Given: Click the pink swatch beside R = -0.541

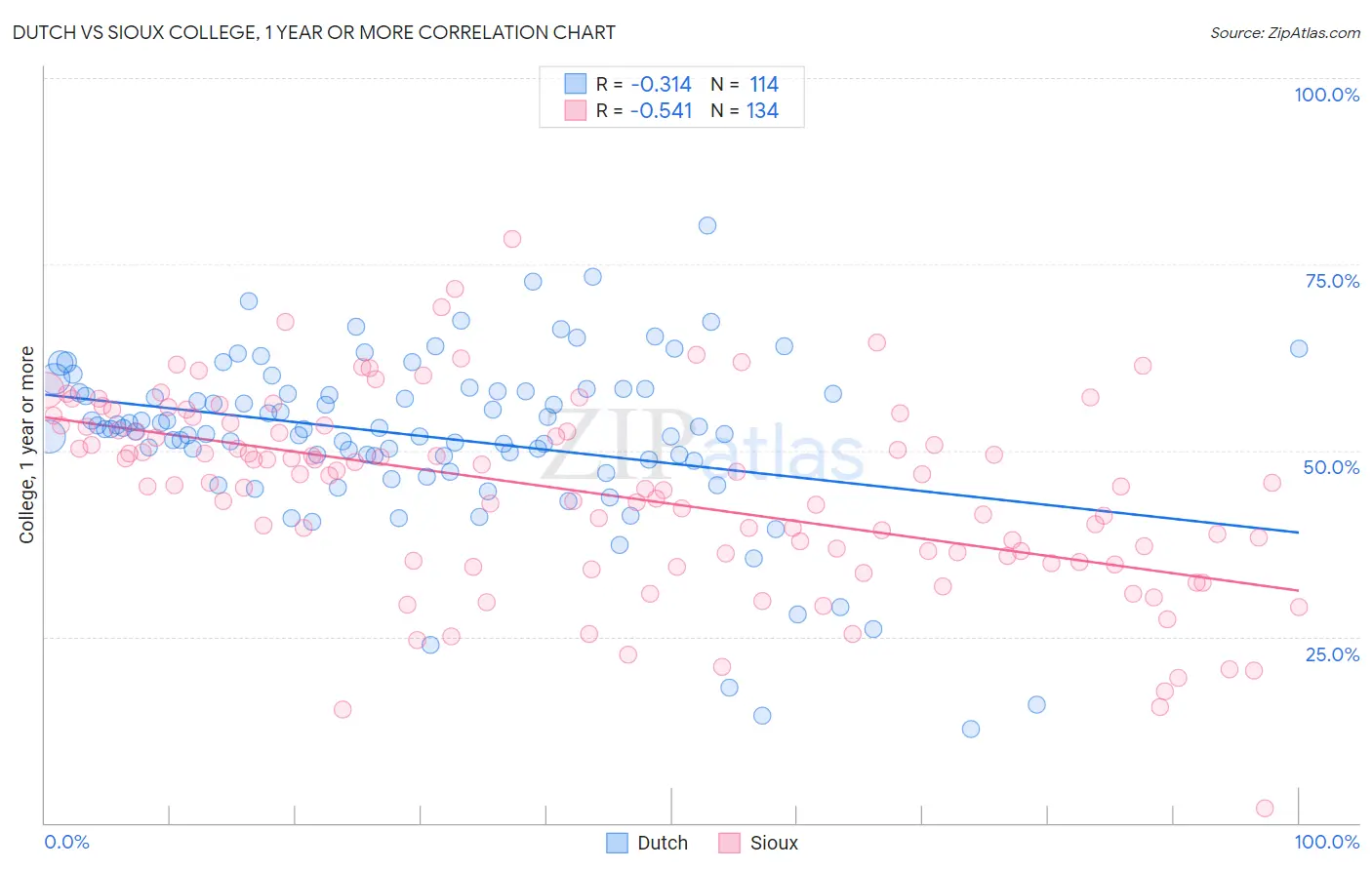Looking at the screenshot, I should point(576,110).
